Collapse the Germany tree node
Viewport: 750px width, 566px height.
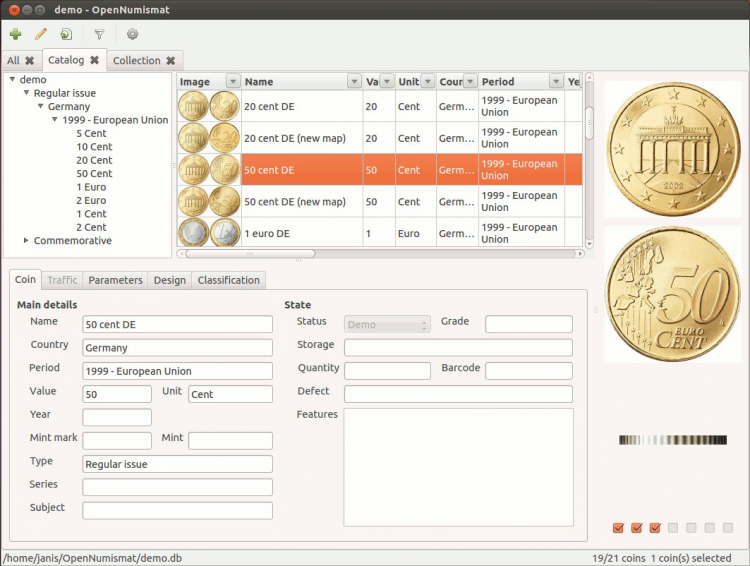41,106
